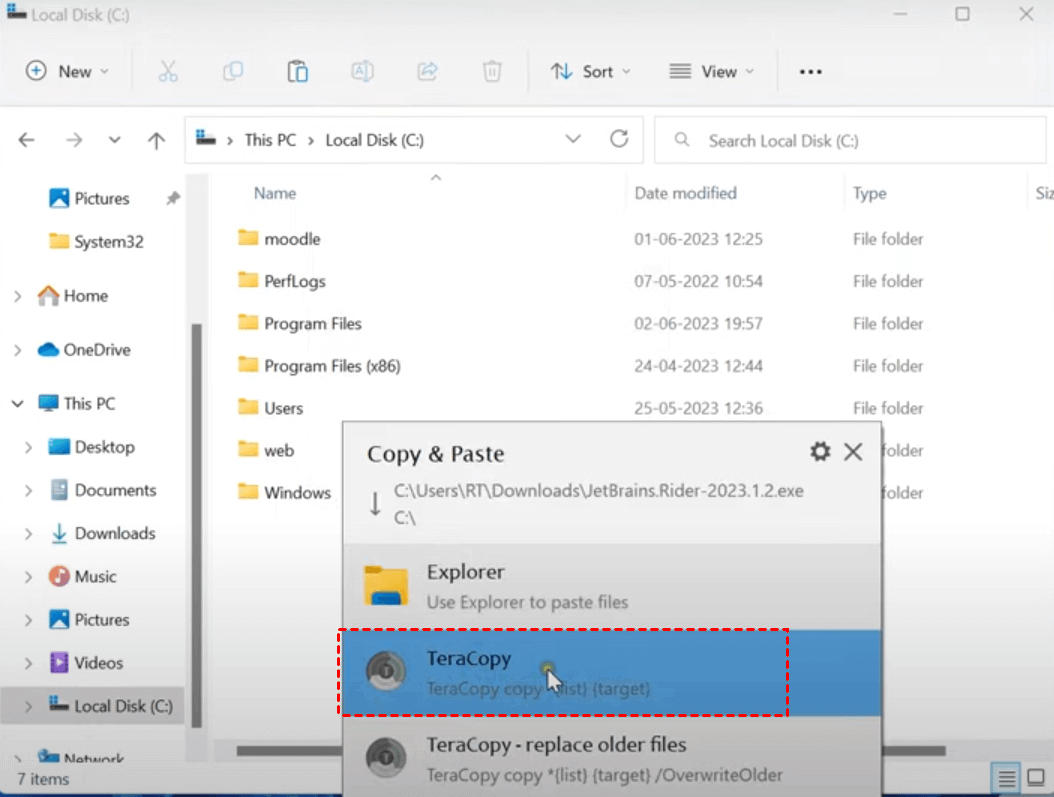Click the Paste clipboard icon in toolbar
This screenshot has height=797, width=1054.
[297, 71]
